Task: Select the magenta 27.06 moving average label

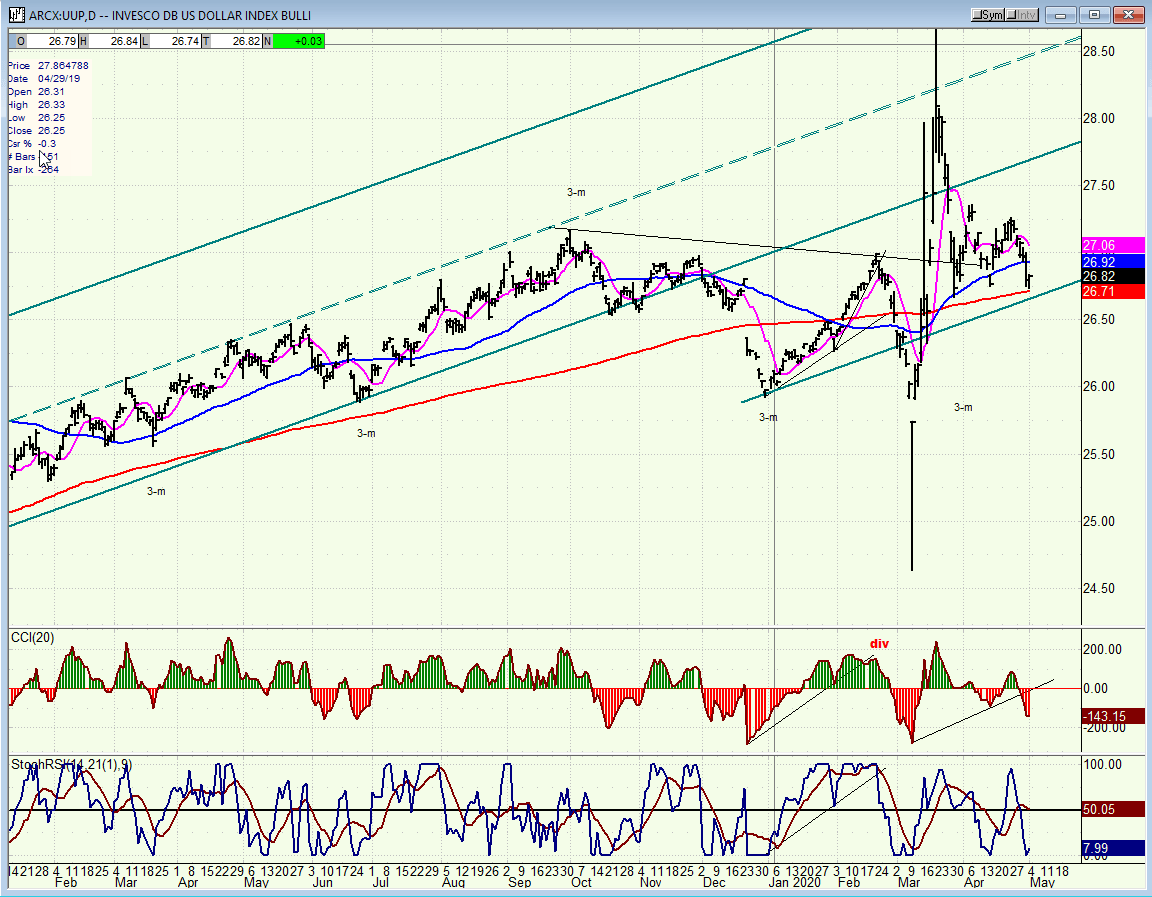Action: 1113,245
